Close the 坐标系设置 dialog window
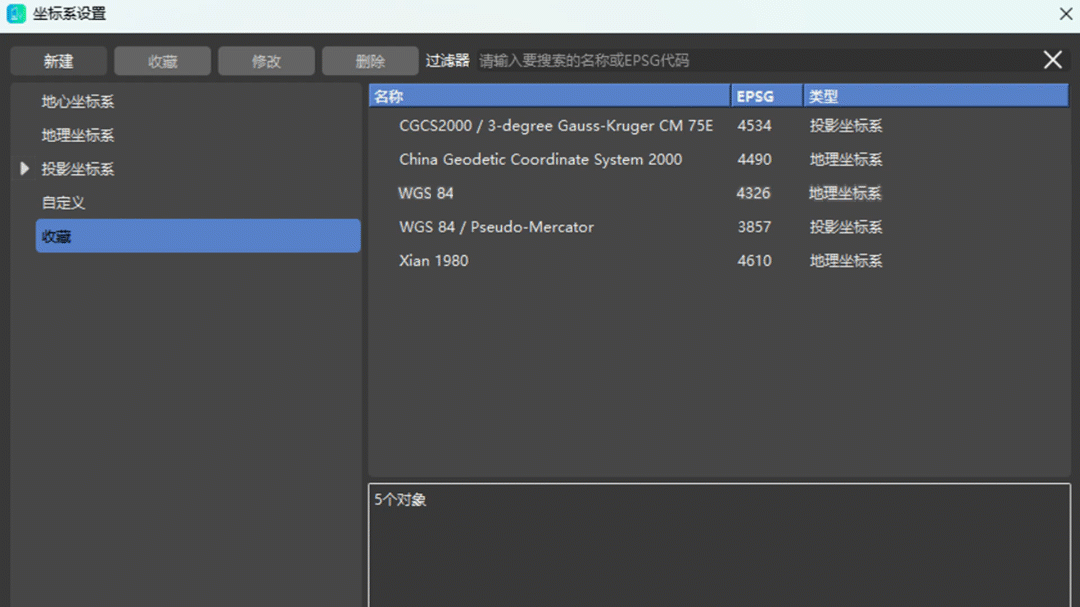 click(x=1066, y=14)
